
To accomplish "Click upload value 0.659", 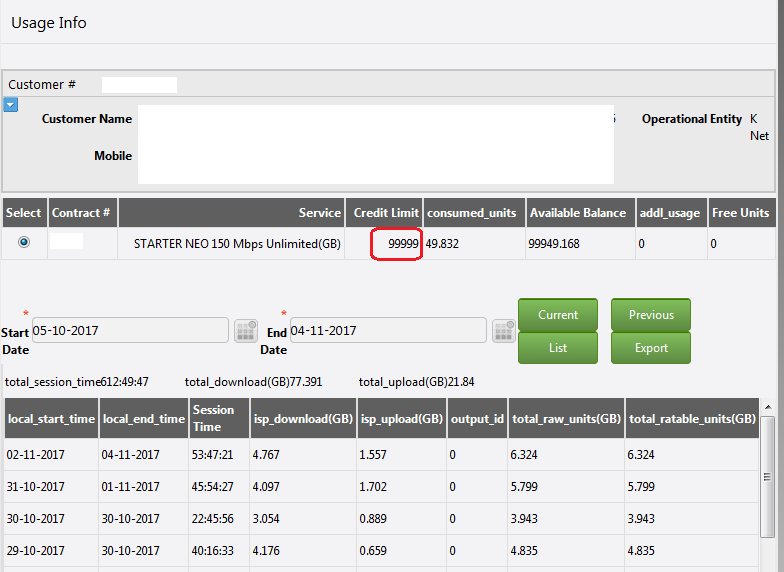I will (x=373, y=551).
